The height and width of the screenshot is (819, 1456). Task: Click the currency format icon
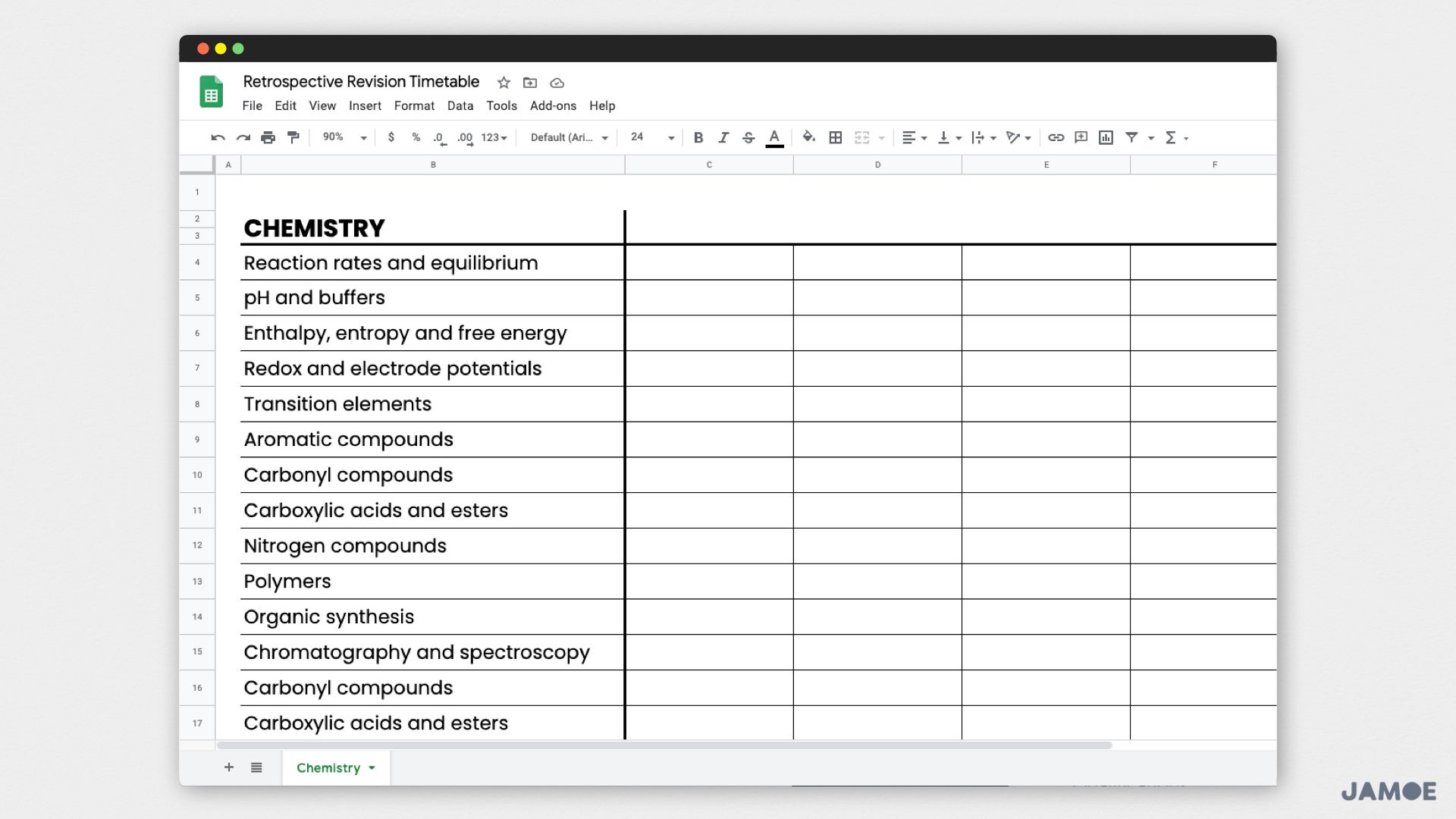pos(392,137)
